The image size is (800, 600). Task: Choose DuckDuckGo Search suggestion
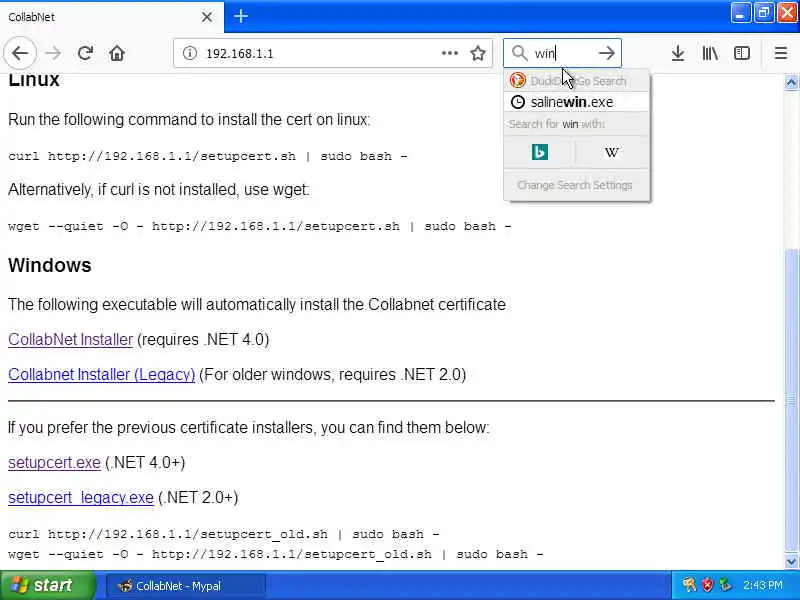[577, 81]
